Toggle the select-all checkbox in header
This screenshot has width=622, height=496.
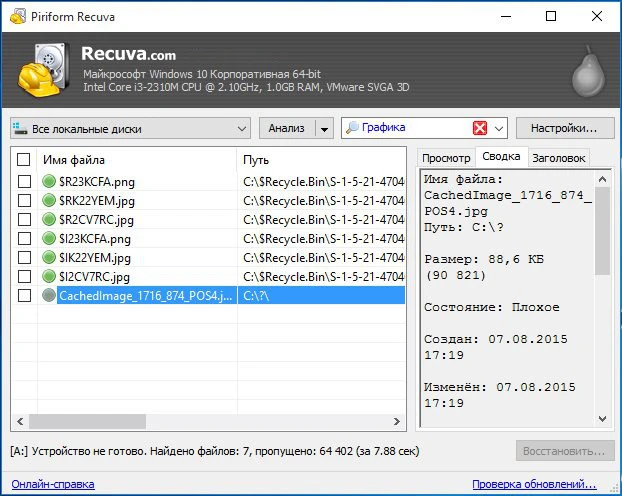pyautogui.click(x=24, y=160)
